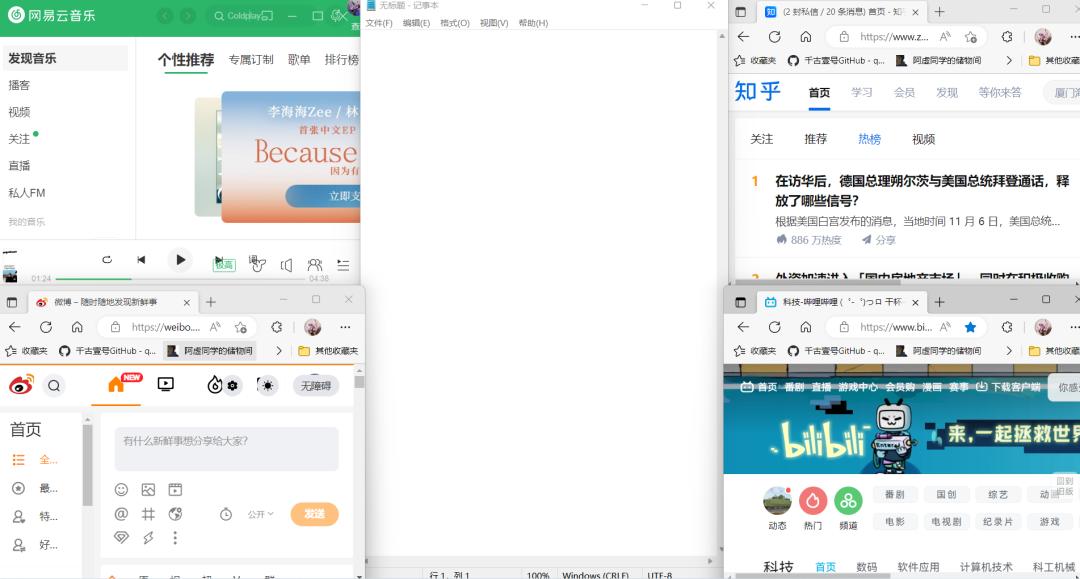Image resolution: width=1080 pixels, height=579 pixels.
Task: Insert a topic via the hashtag icon
Action: [148, 514]
